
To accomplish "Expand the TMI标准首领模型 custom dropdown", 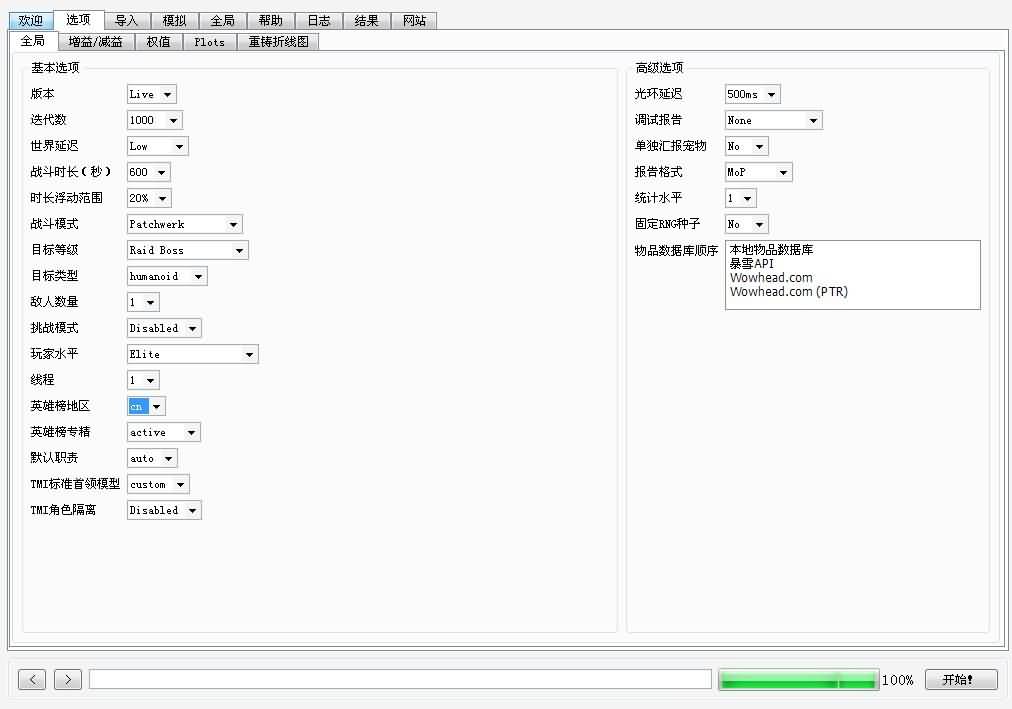I will tap(157, 484).
